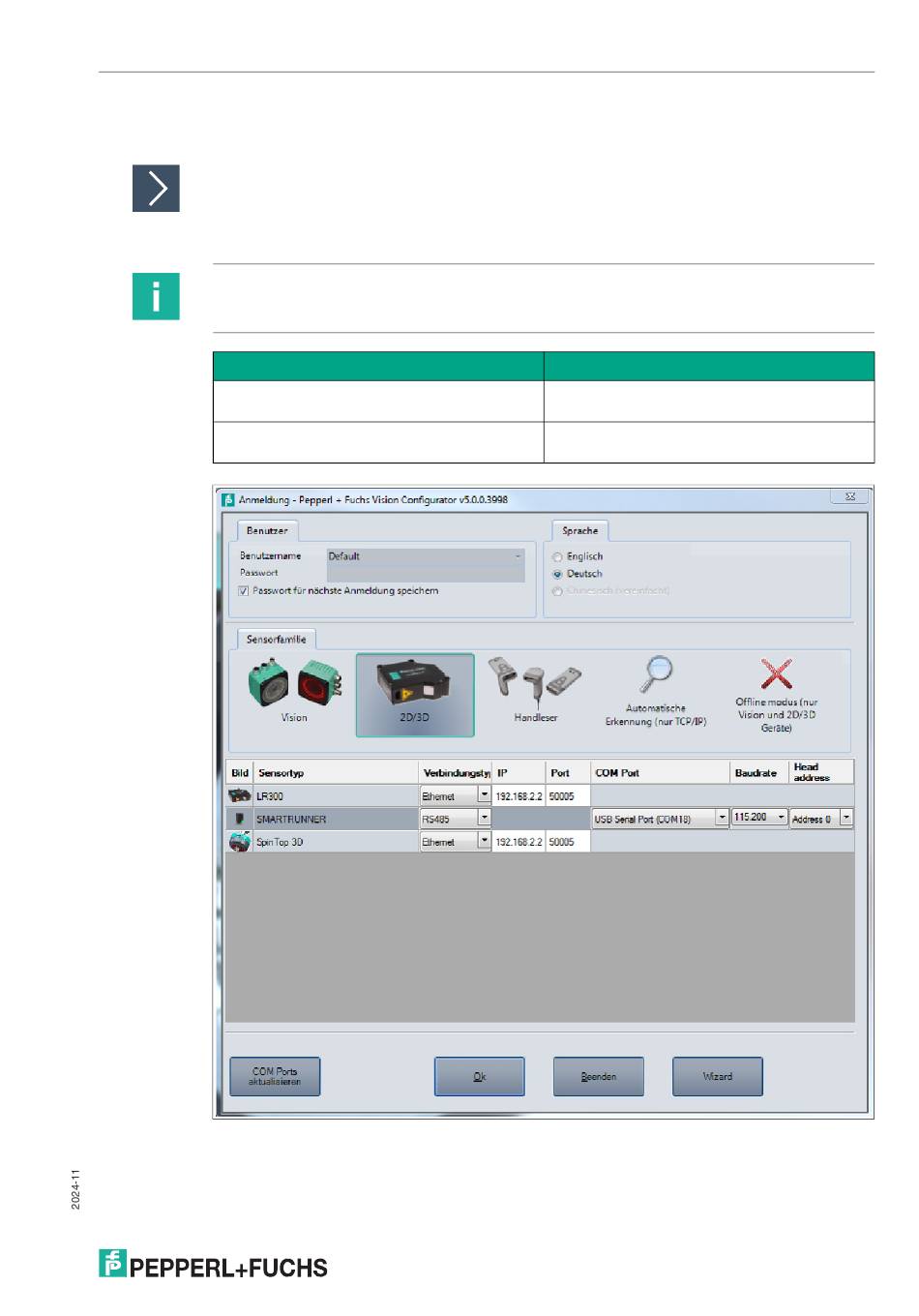Switch to the Sprache tab

tap(580, 530)
